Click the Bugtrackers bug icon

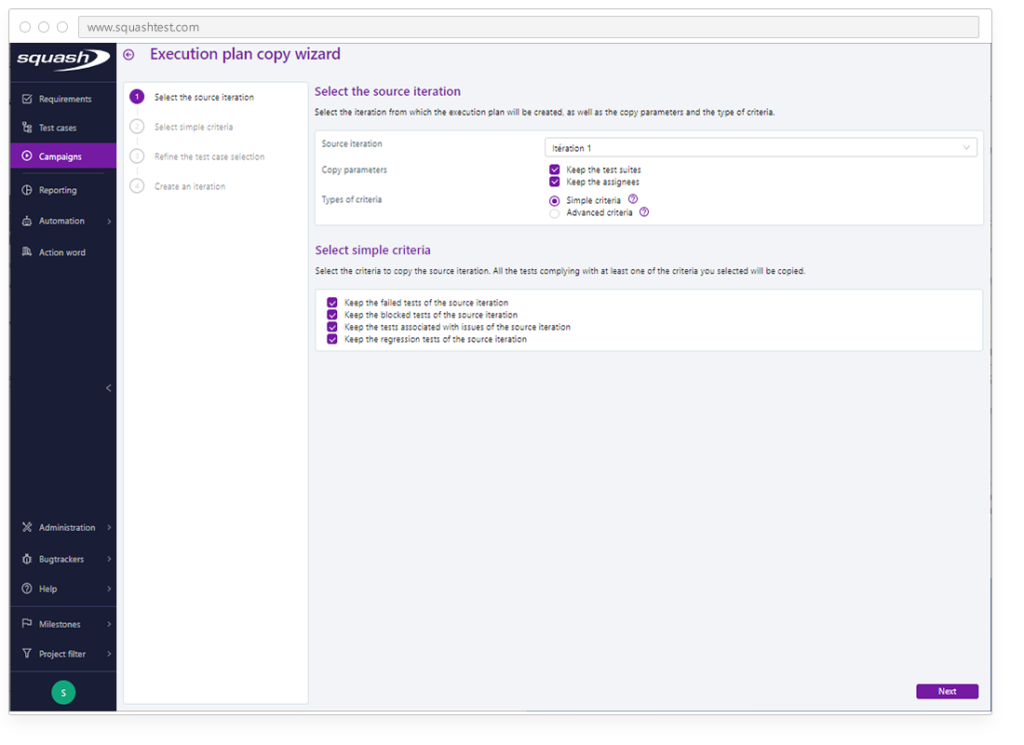click(x=27, y=559)
